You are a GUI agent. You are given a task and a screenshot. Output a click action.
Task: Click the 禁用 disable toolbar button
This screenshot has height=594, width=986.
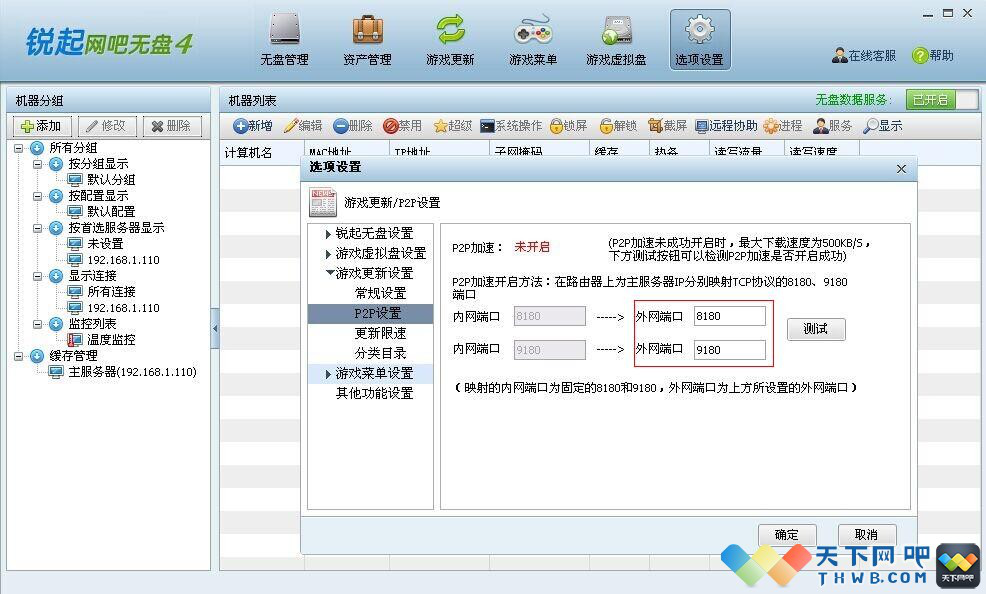[x=402, y=126]
